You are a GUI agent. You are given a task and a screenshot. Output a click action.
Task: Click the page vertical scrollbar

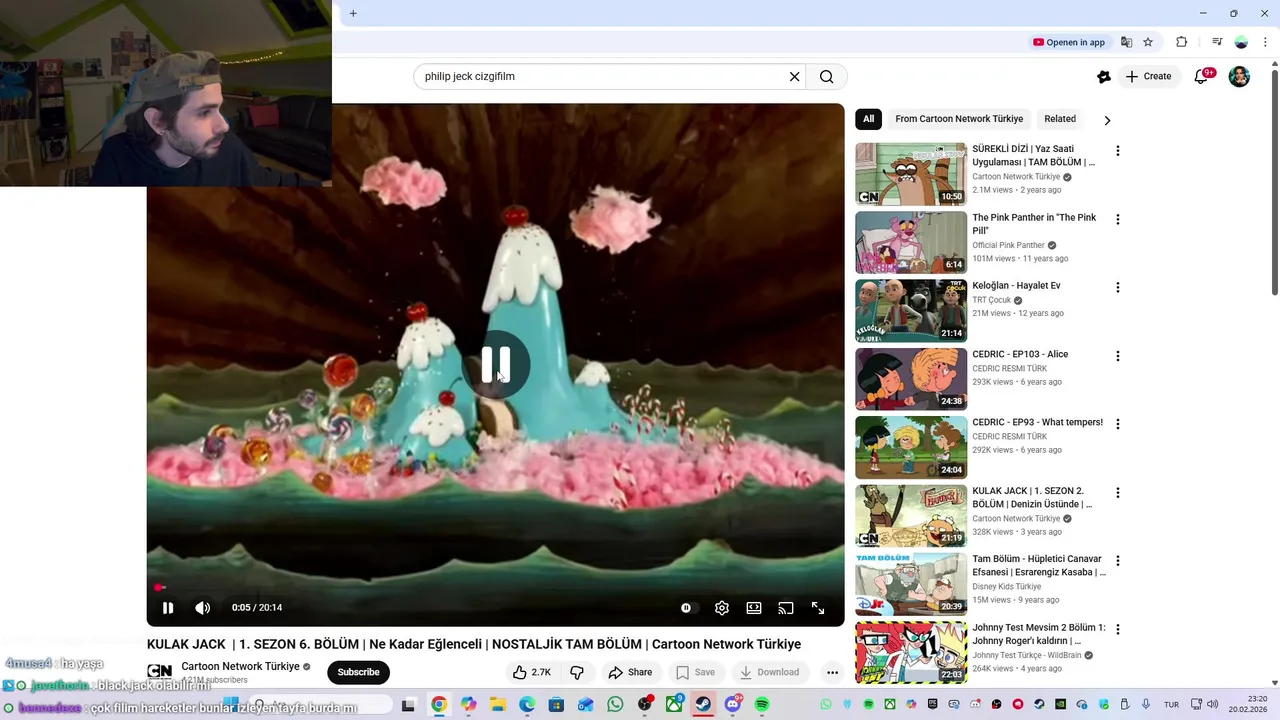click(x=1274, y=180)
